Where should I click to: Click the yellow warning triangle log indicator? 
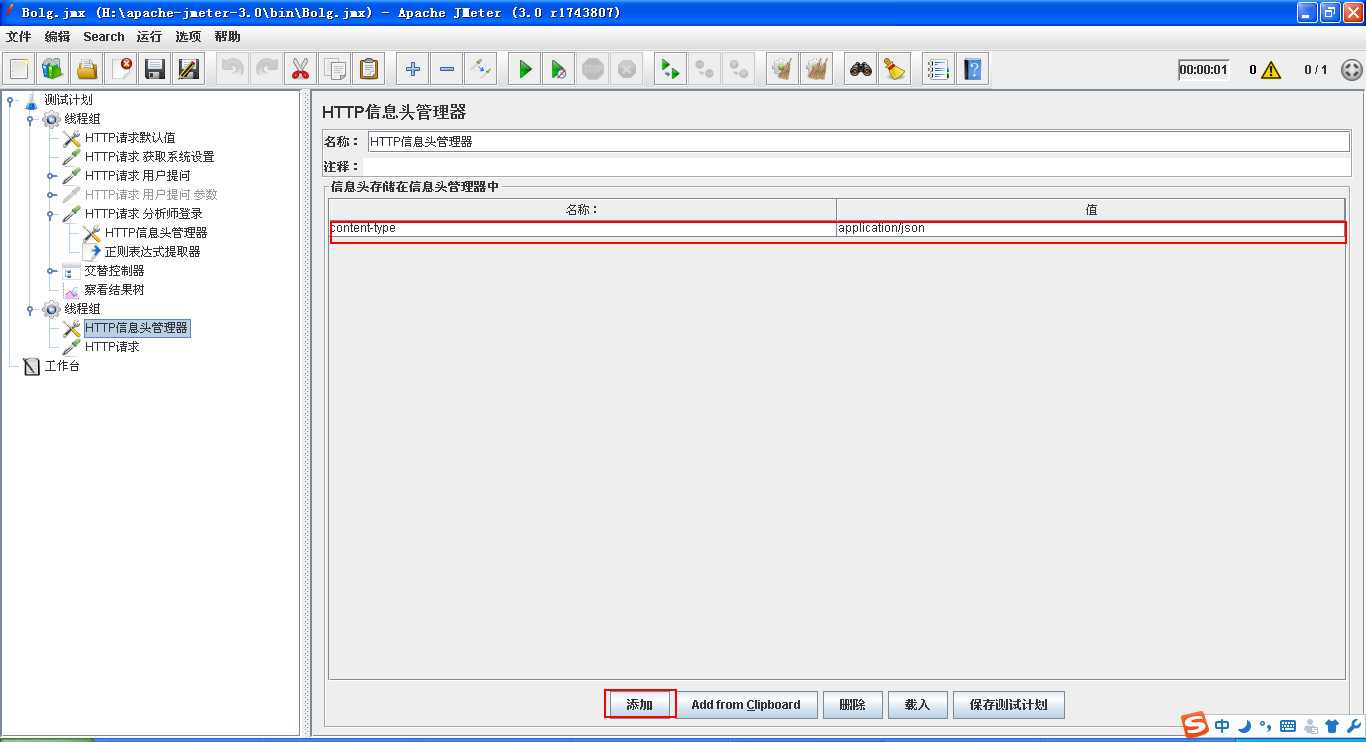pos(1271,70)
